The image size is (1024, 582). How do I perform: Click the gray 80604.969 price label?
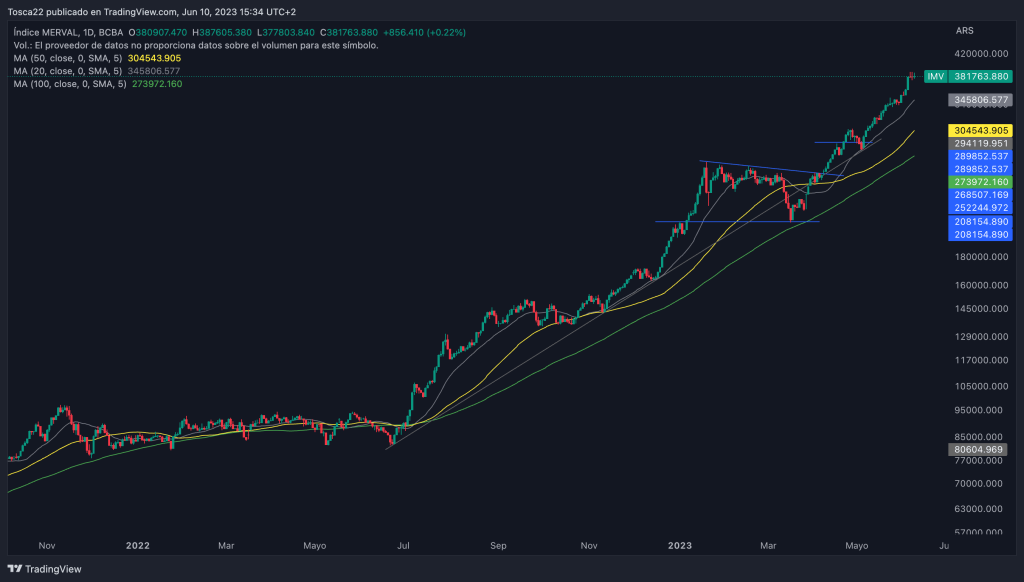click(x=979, y=450)
